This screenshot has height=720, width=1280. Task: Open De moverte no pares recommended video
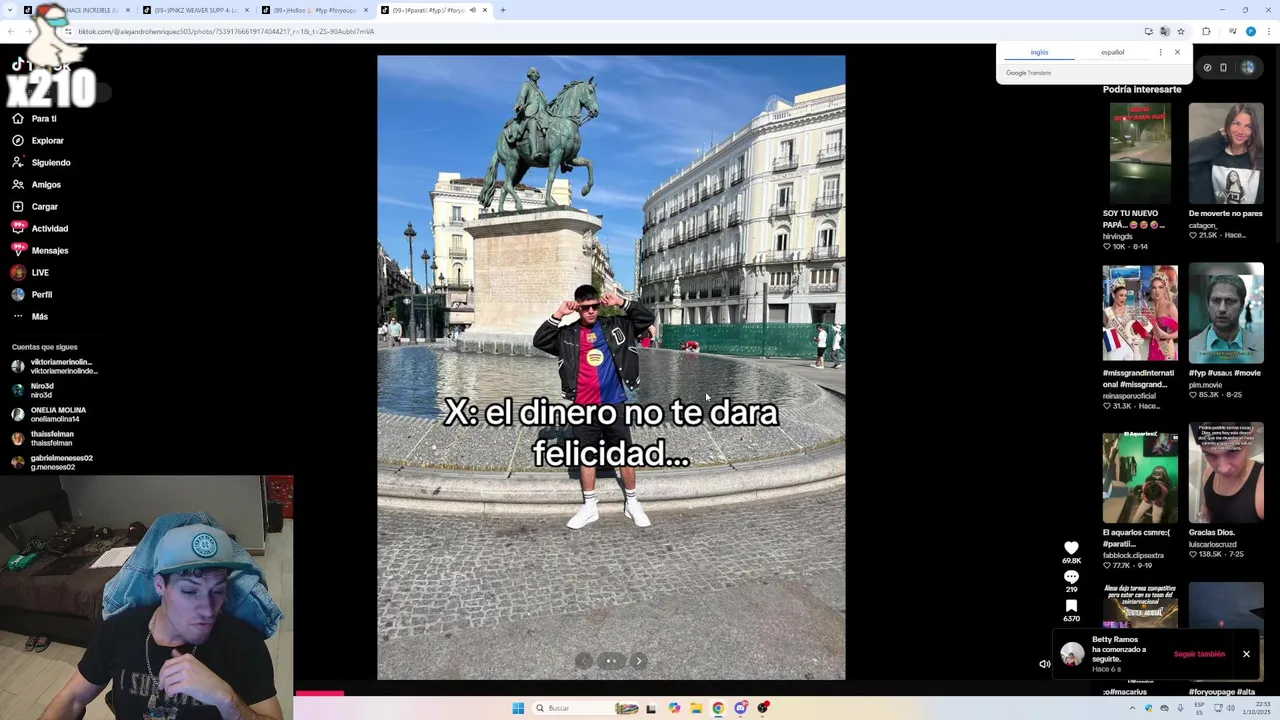(1226, 153)
